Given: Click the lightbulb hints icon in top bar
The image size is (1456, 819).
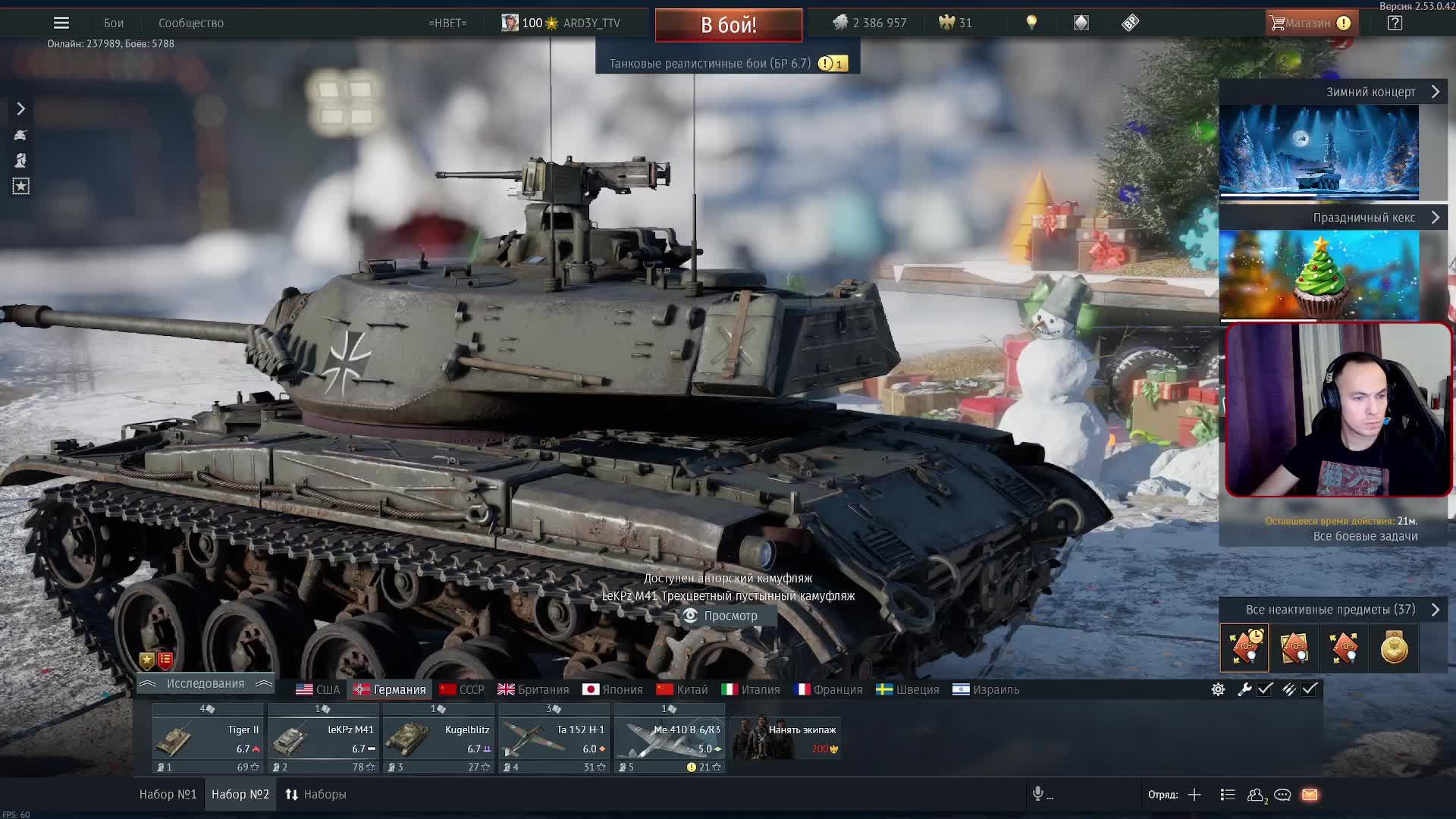Looking at the screenshot, I should [x=1031, y=23].
